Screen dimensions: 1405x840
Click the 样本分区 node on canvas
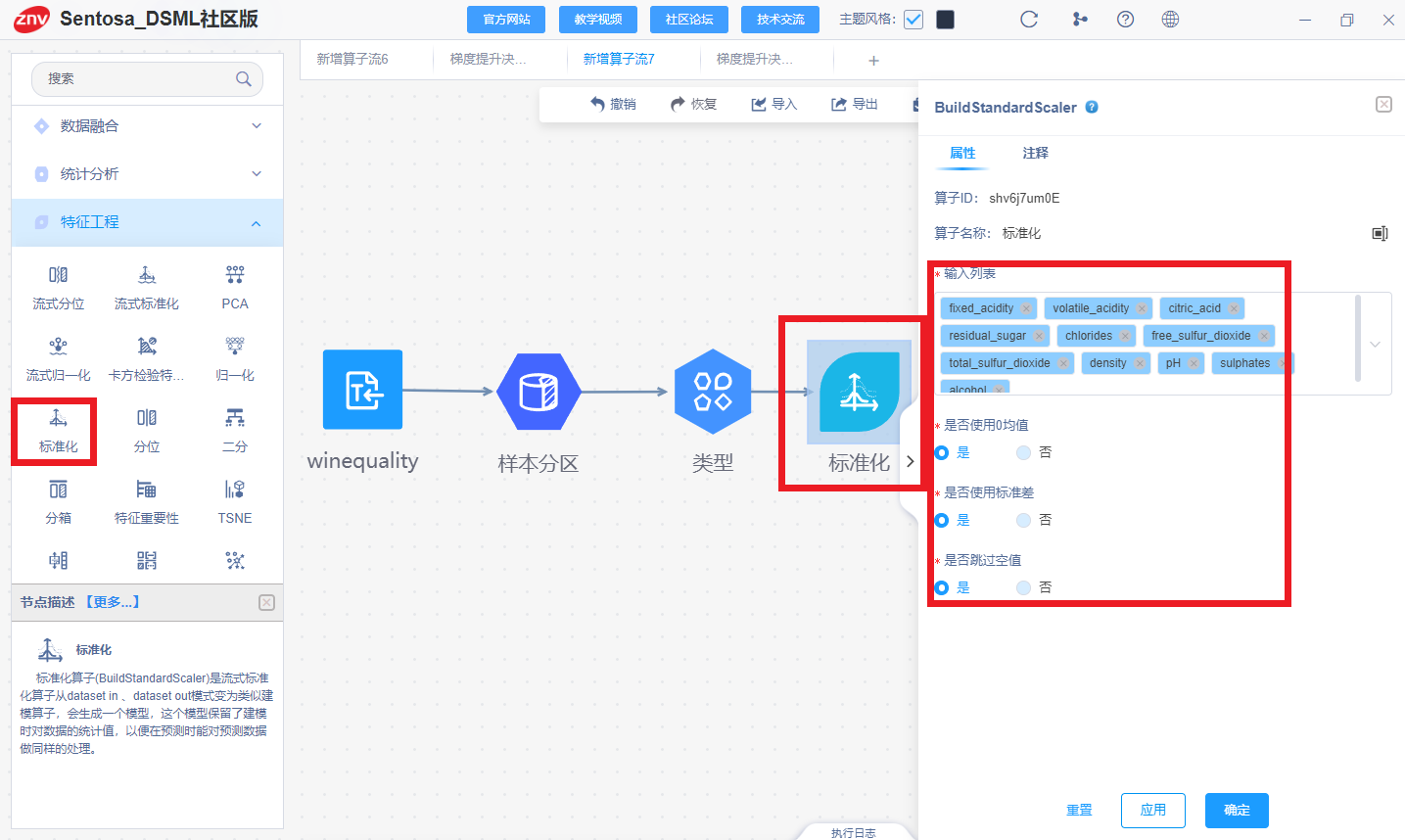point(539,392)
